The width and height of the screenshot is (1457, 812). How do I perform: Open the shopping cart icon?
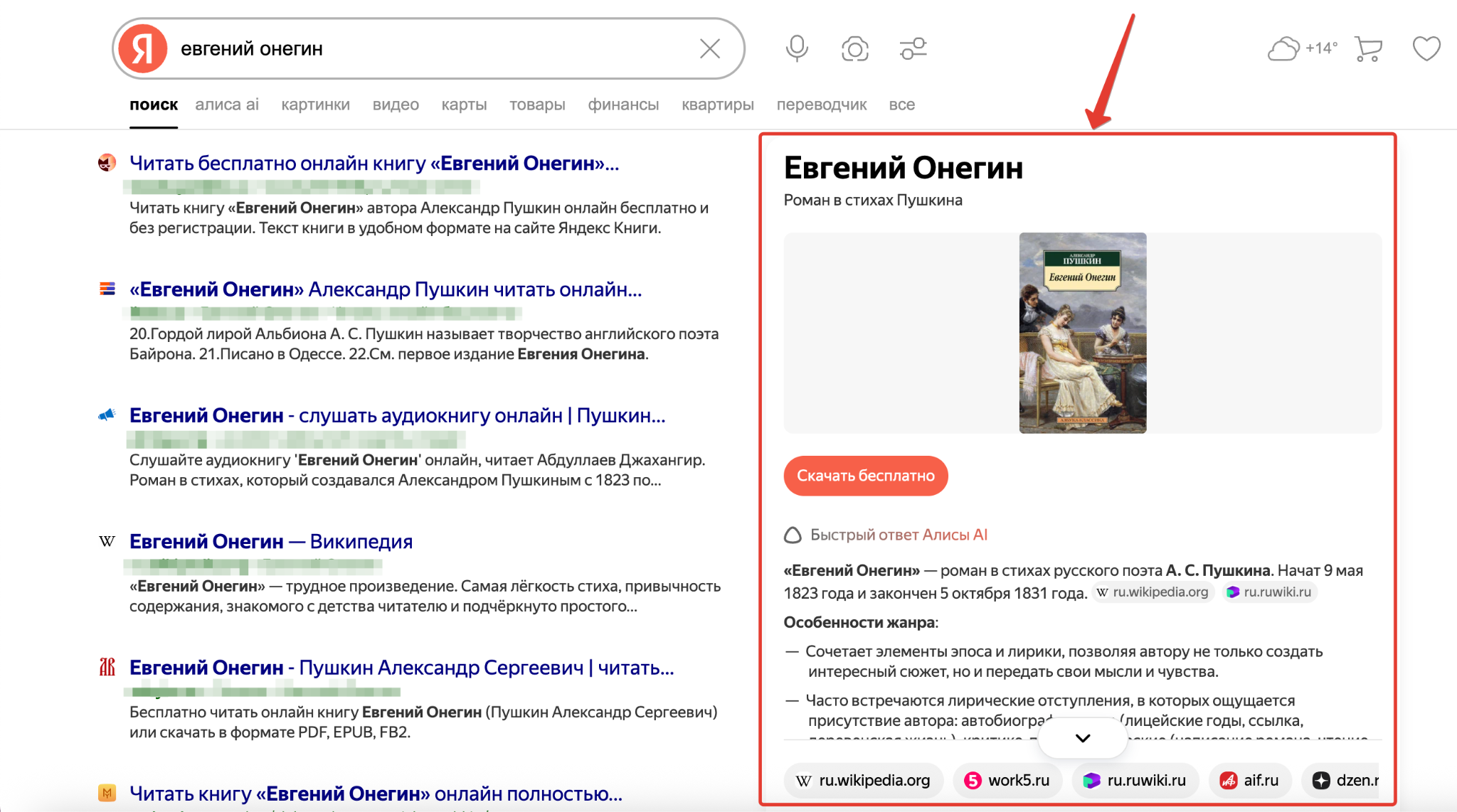[1368, 48]
